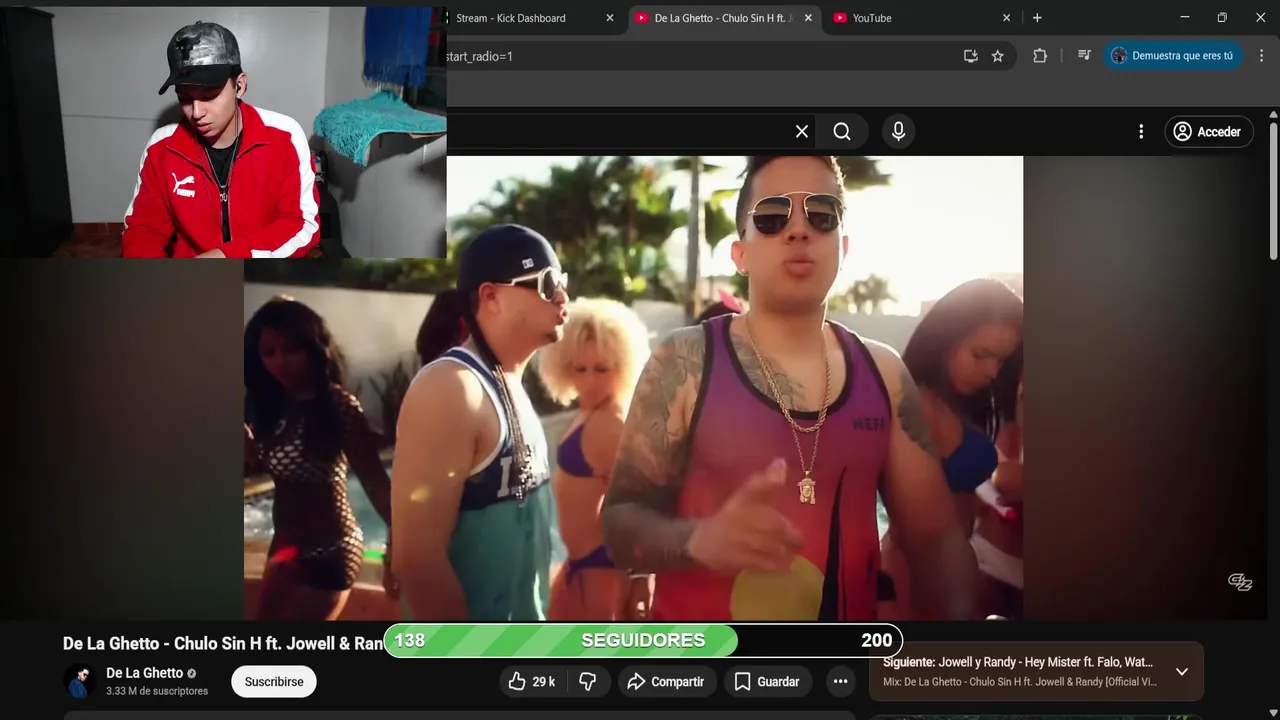Open a new browser tab
The width and height of the screenshot is (1280, 720).
(x=1037, y=18)
